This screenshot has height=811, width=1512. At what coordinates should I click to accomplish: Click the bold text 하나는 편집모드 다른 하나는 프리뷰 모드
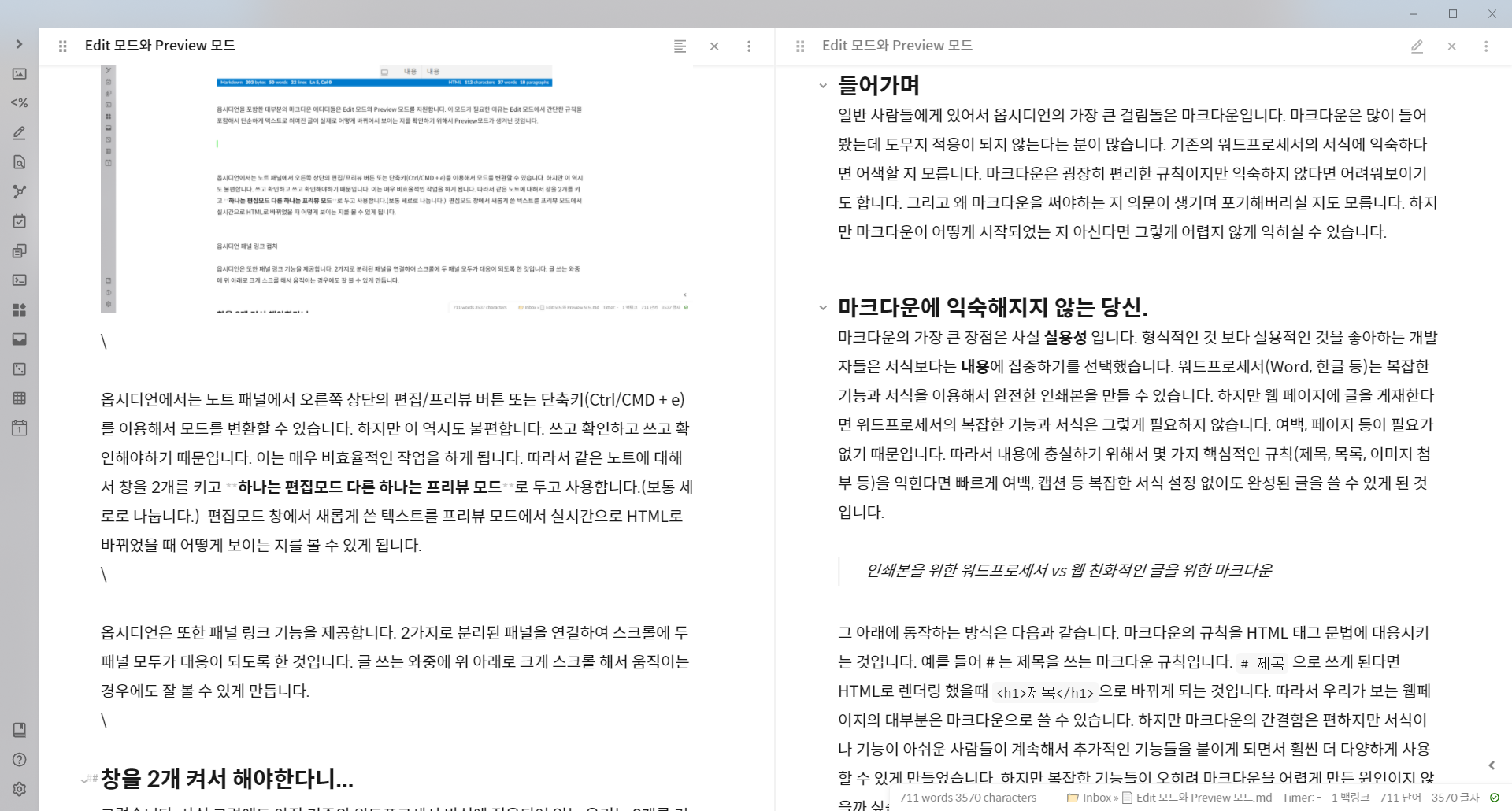(x=369, y=487)
